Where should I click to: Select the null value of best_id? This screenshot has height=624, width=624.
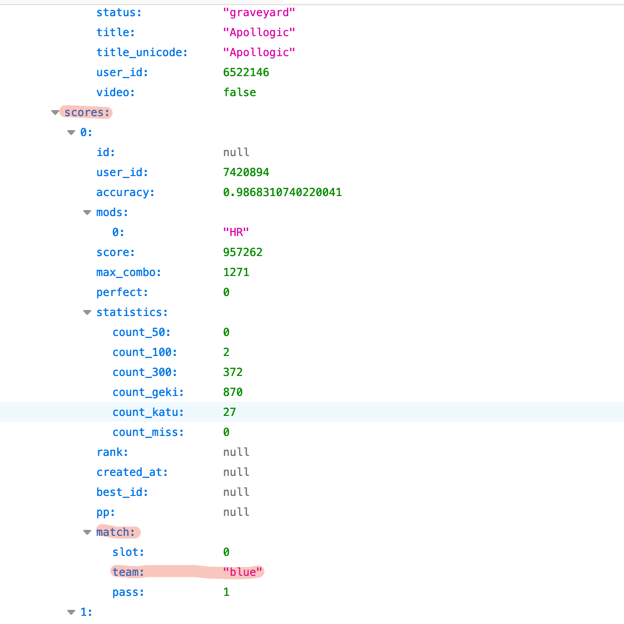click(x=236, y=492)
